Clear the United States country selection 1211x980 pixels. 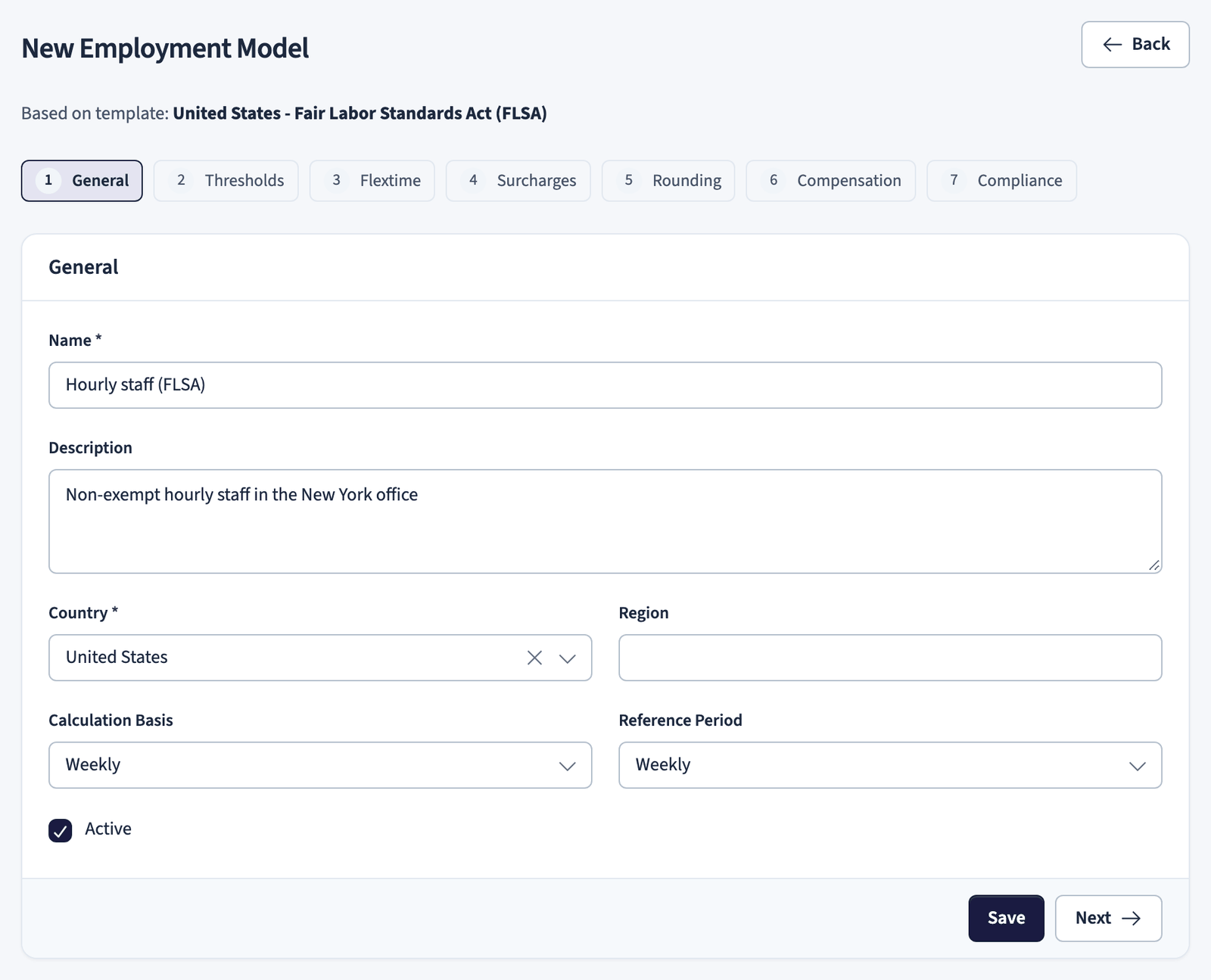pos(534,658)
